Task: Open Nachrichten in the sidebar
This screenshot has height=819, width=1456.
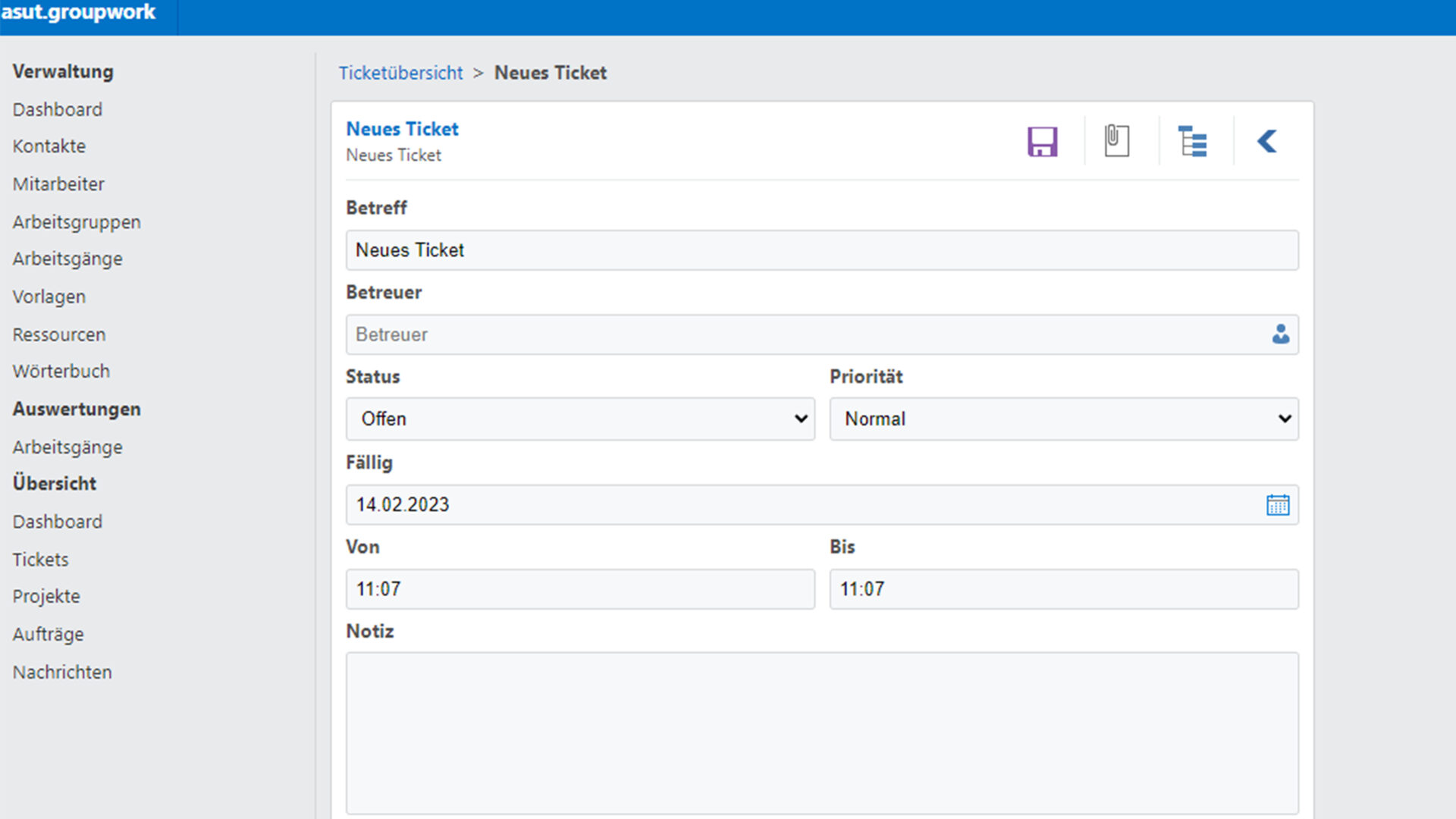Action: click(x=62, y=673)
